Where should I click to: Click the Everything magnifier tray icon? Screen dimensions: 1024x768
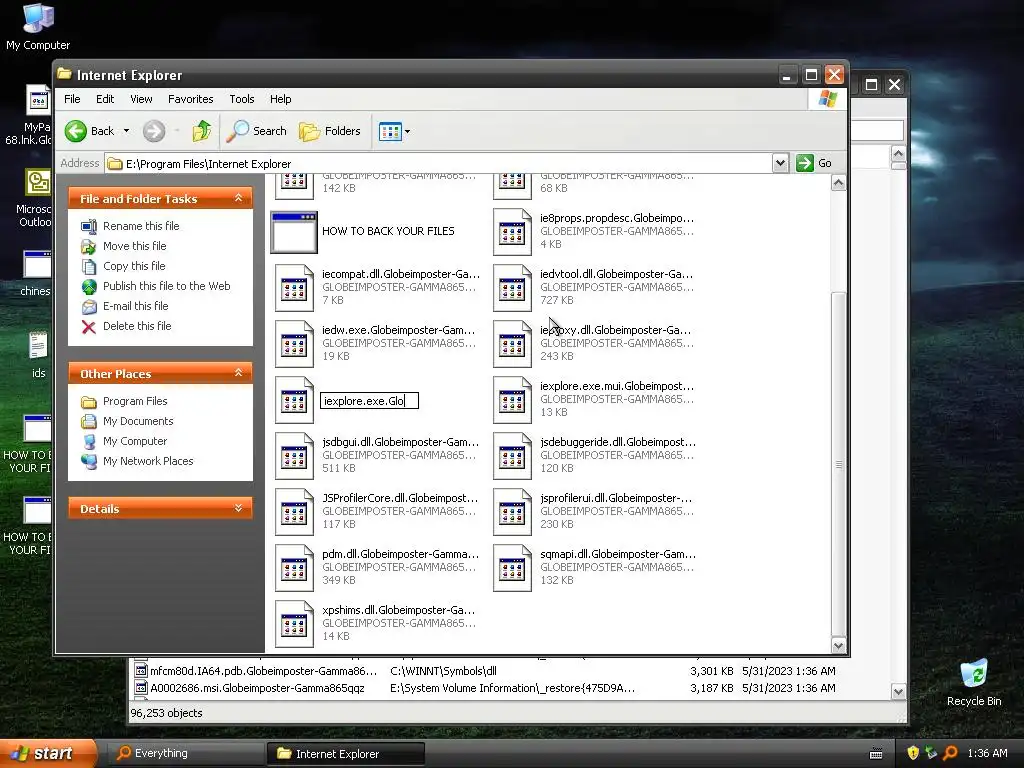point(951,753)
